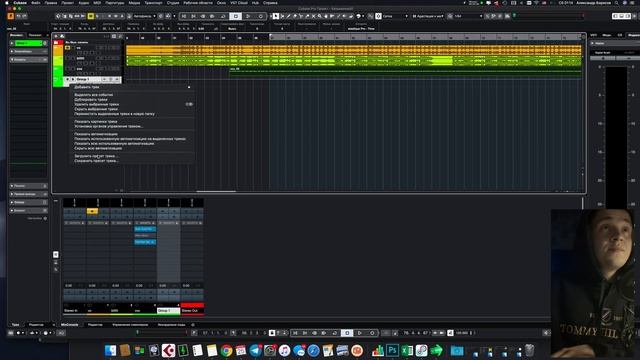Select the Object Selection arrow tool
Viewport: 640px width, 360px height.
click(x=276, y=16)
